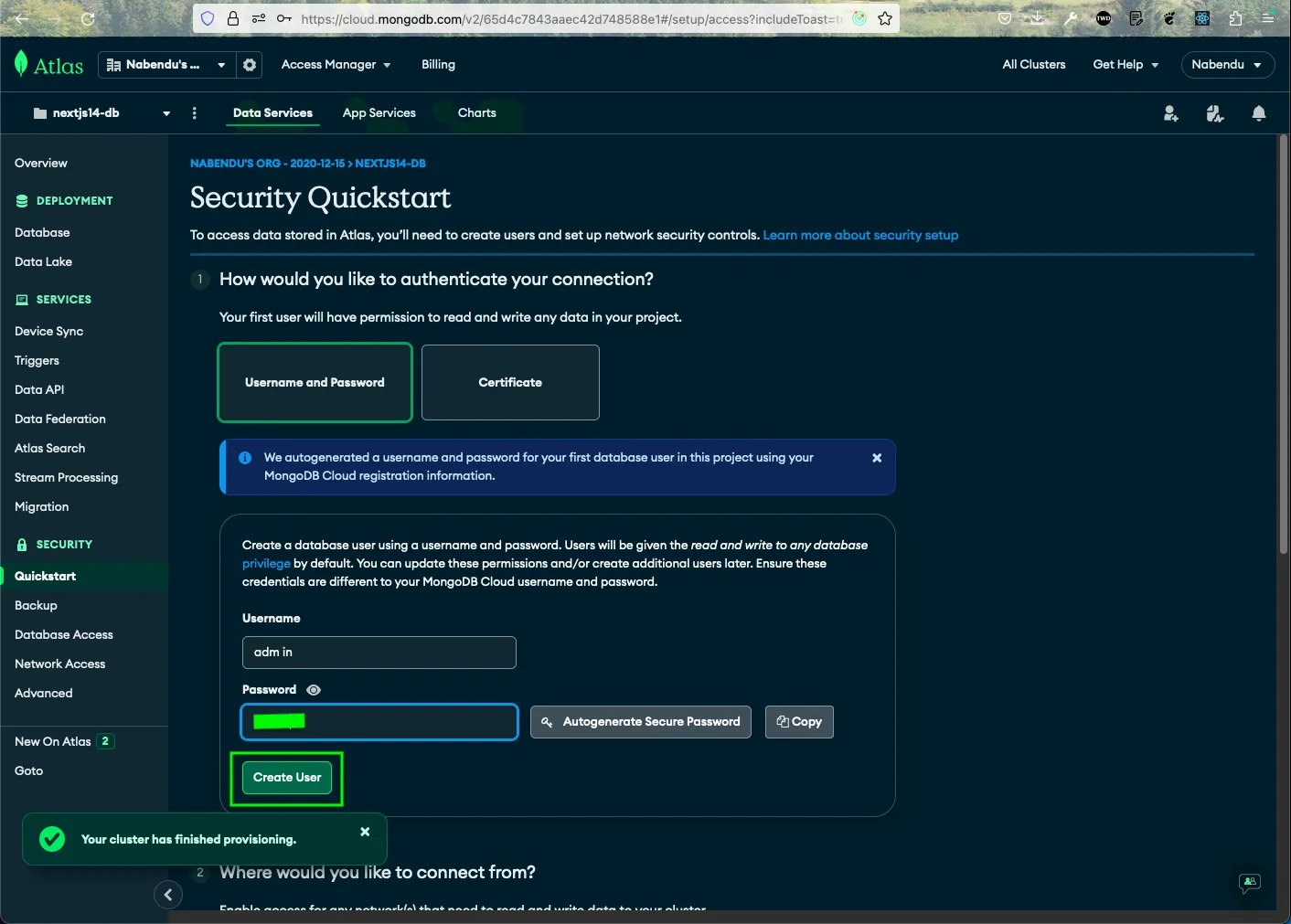The image size is (1291, 924).
Task: Open the browser extensions puzzle icon
Action: tap(1235, 18)
